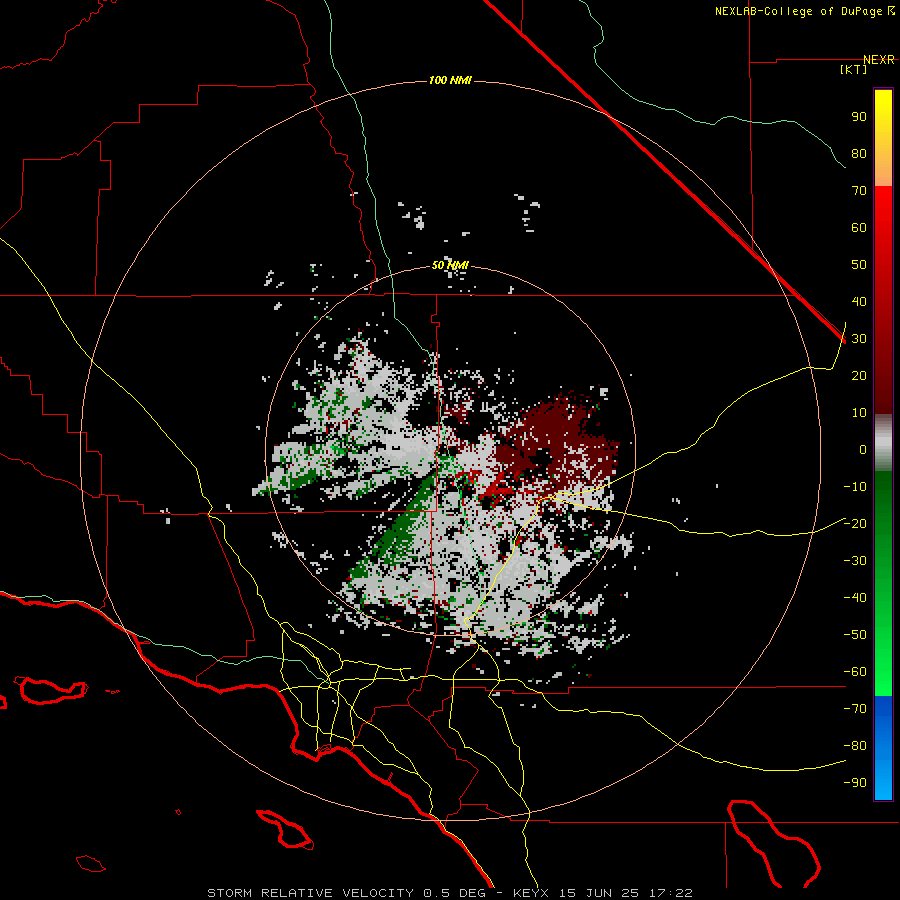Click the -90 scale label
Screen dimensions: 900x900
tap(855, 783)
